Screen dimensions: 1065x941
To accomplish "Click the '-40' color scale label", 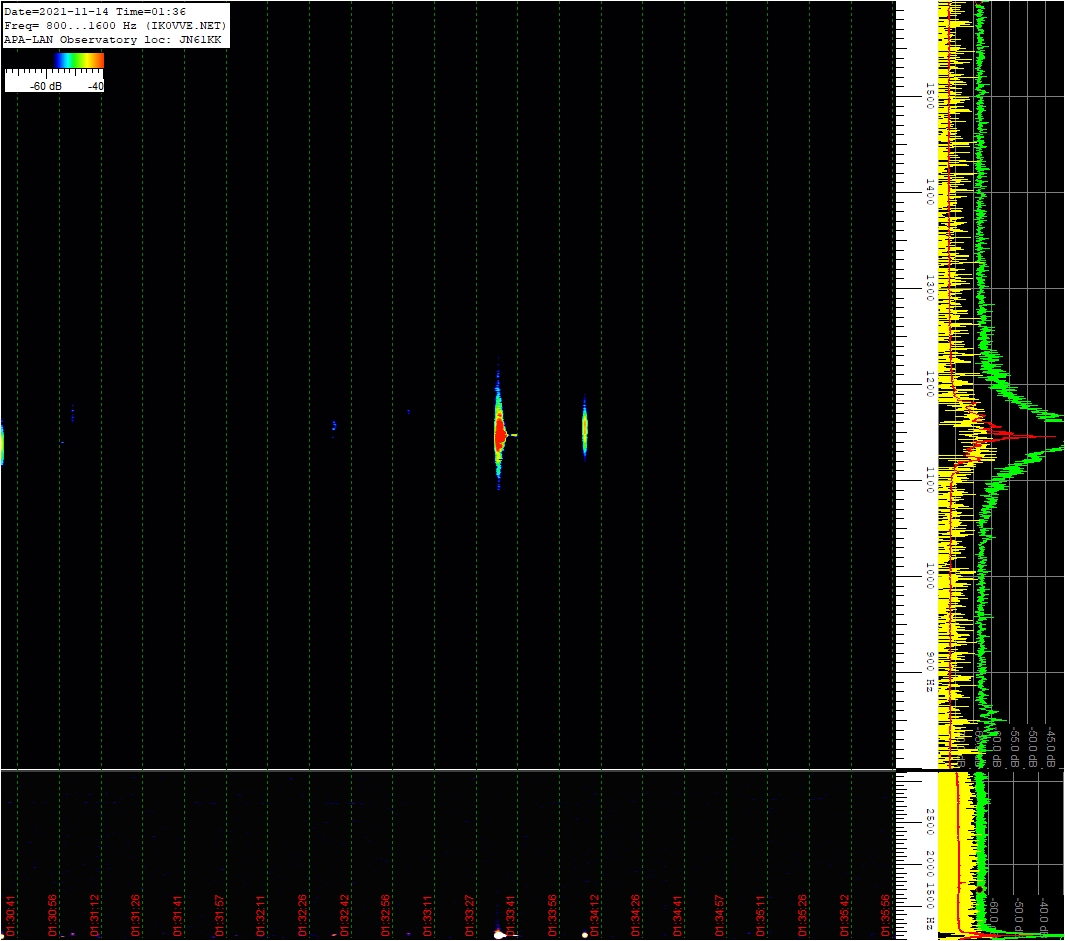I will point(96,86).
